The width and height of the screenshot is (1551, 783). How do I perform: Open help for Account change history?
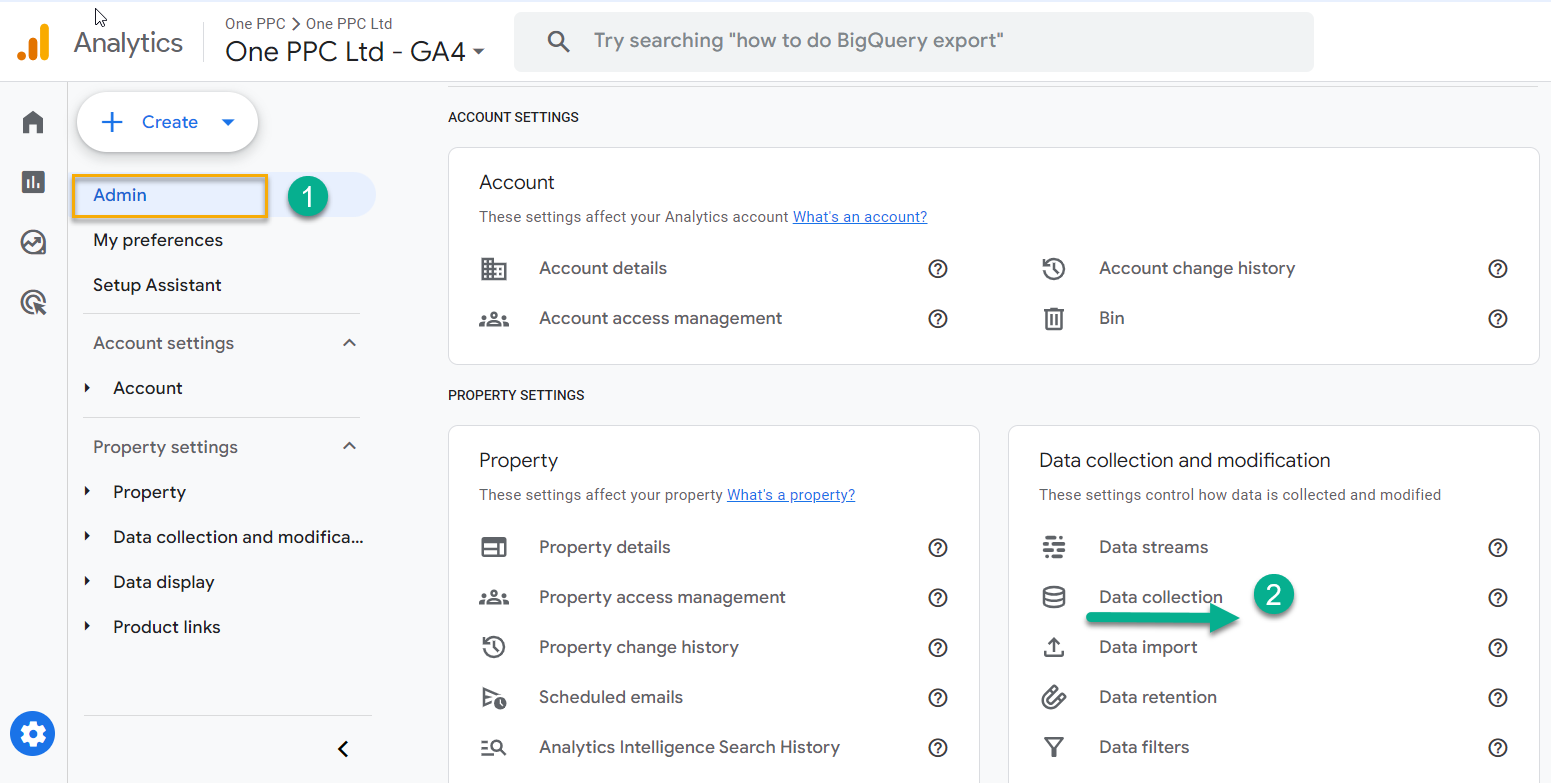coord(1497,268)
